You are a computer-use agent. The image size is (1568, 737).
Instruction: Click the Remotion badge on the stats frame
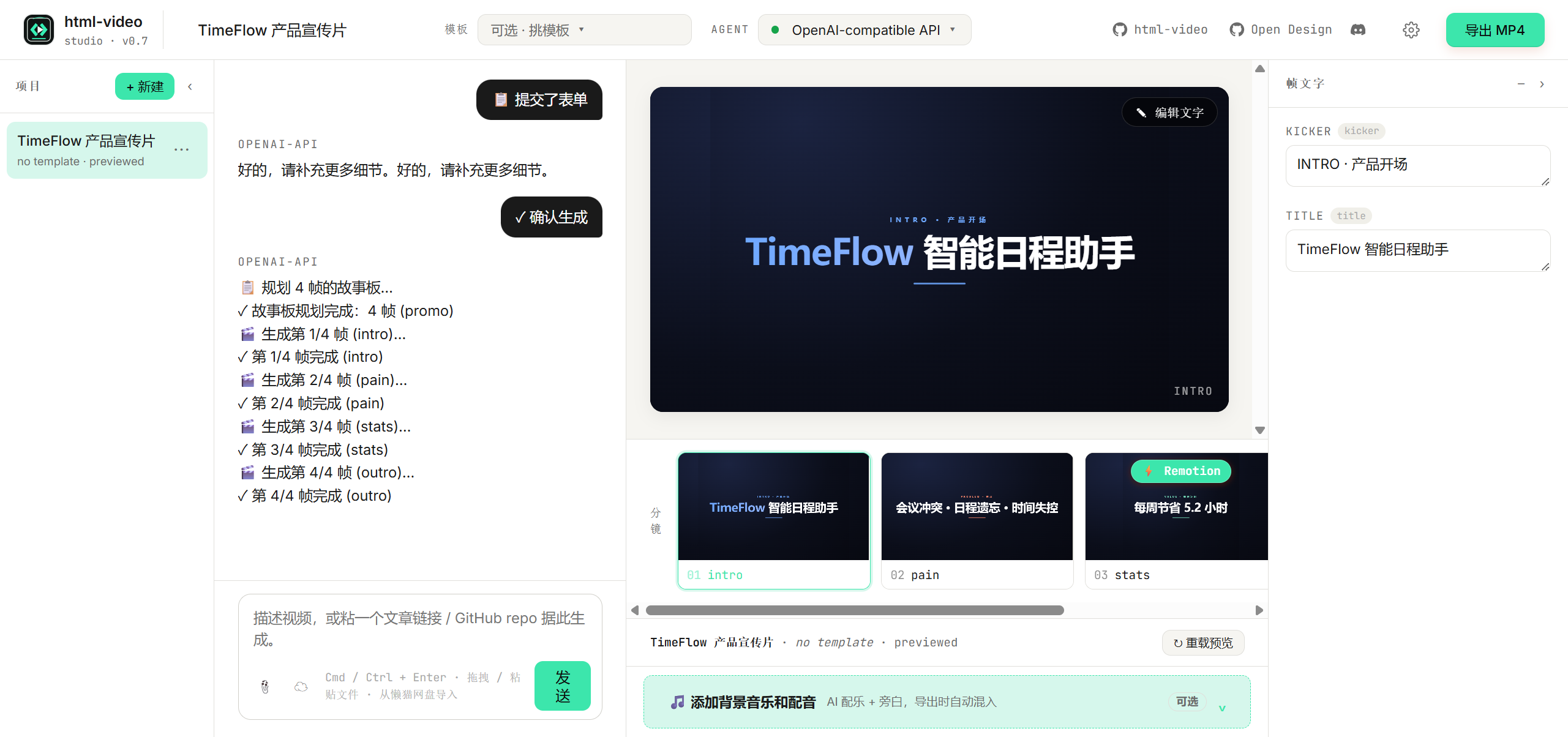coord(1181,471)
